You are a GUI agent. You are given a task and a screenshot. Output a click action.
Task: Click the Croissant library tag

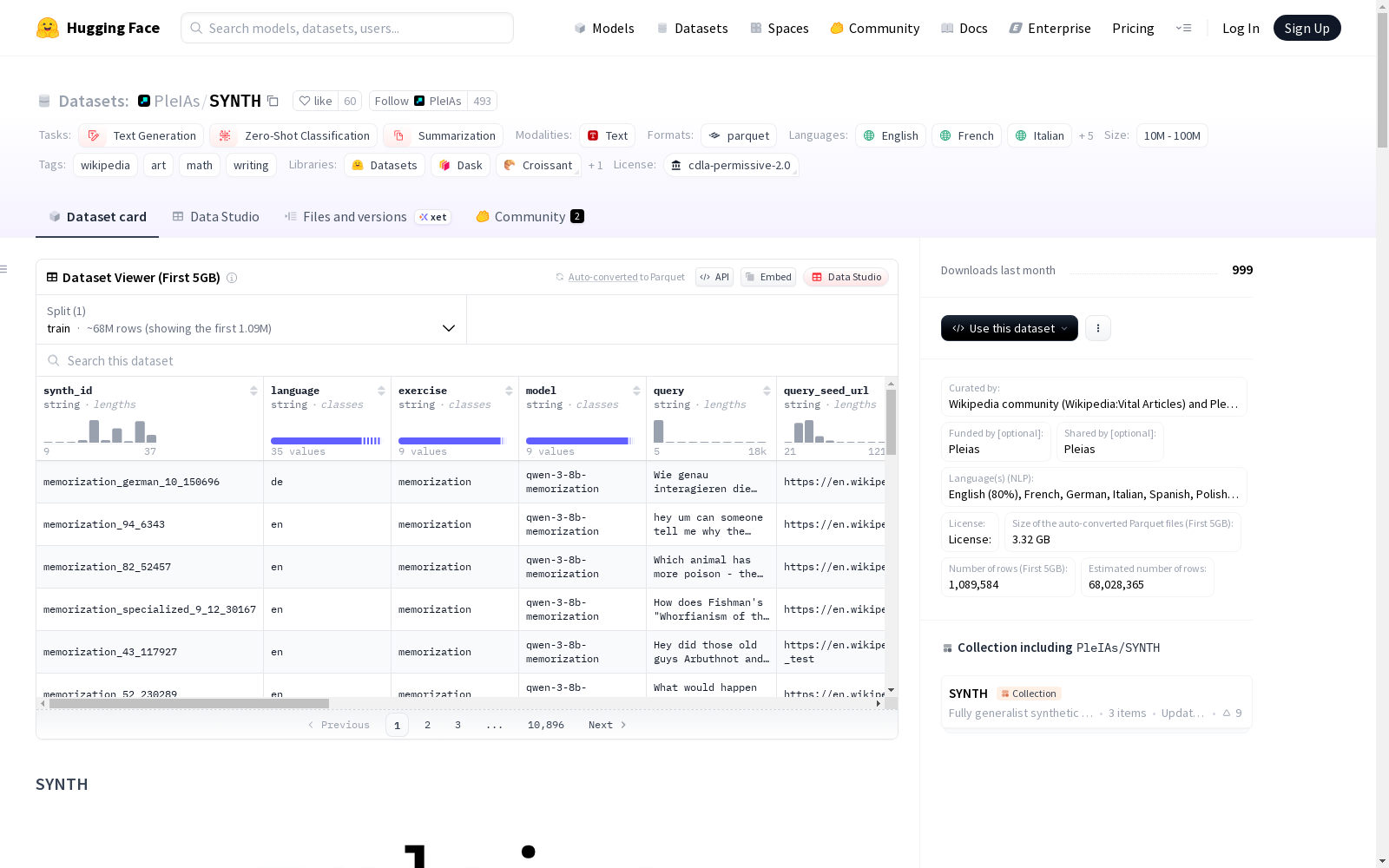click(538, 165)
